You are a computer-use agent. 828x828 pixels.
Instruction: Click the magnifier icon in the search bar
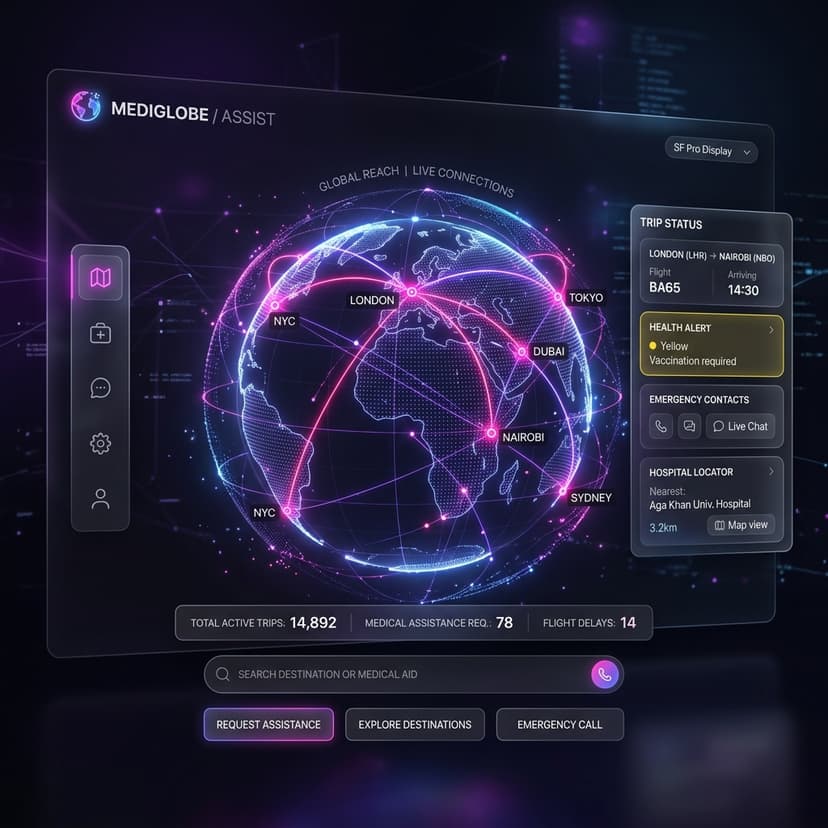pyautogui.click(x=223, y=674)
